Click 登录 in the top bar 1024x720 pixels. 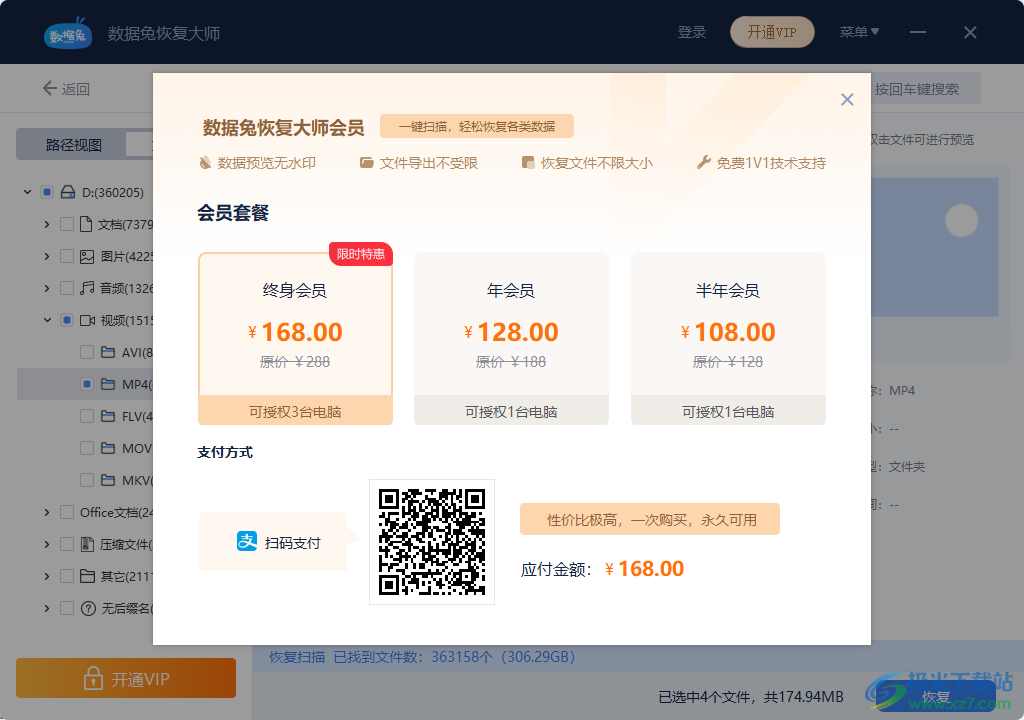(692, 31)
